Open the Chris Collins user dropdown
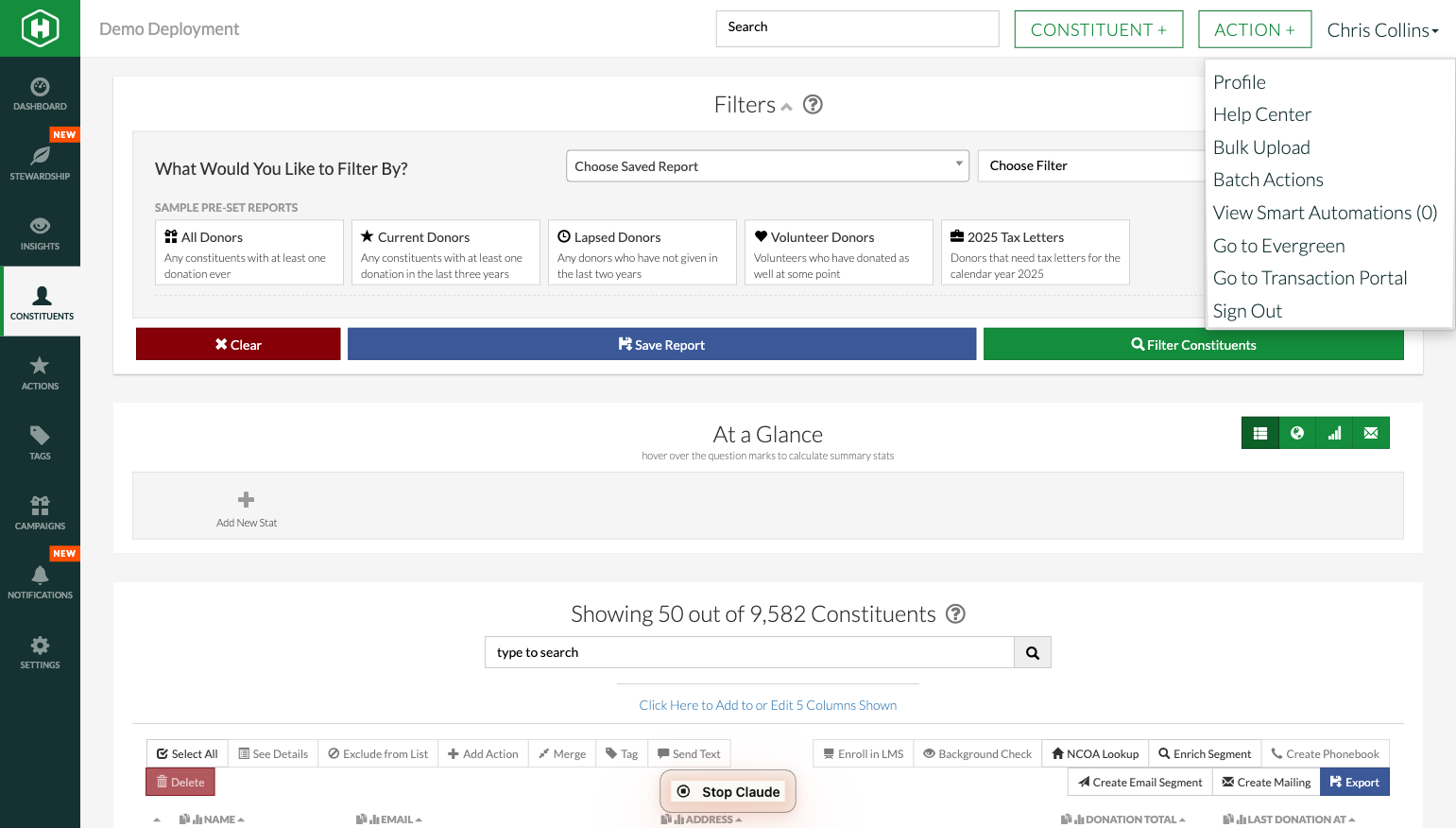The image size is (1456, 828). coord(1381,30)
